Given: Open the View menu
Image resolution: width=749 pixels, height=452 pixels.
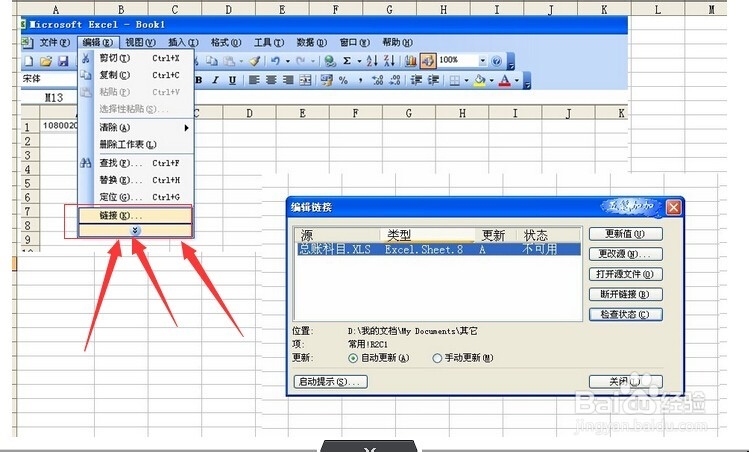Looking at the screenshot, I should click(x=140, y=43).
